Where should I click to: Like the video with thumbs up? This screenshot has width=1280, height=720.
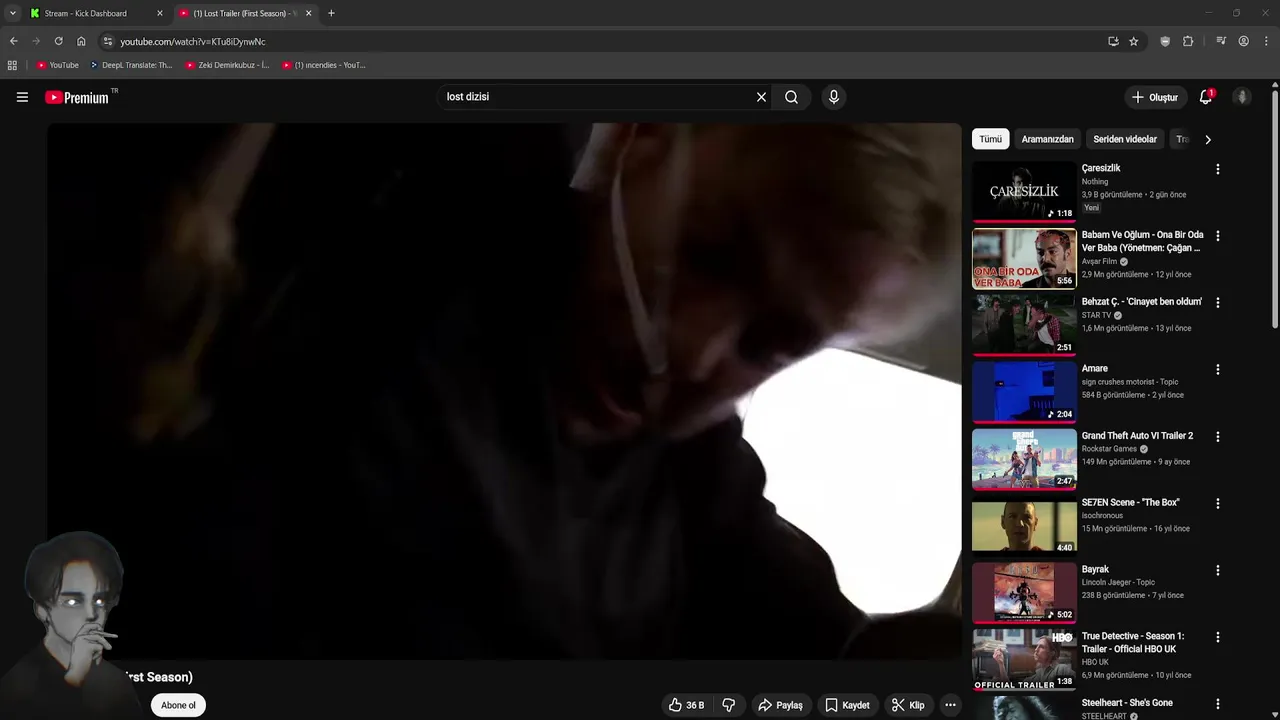pos(687,705)
